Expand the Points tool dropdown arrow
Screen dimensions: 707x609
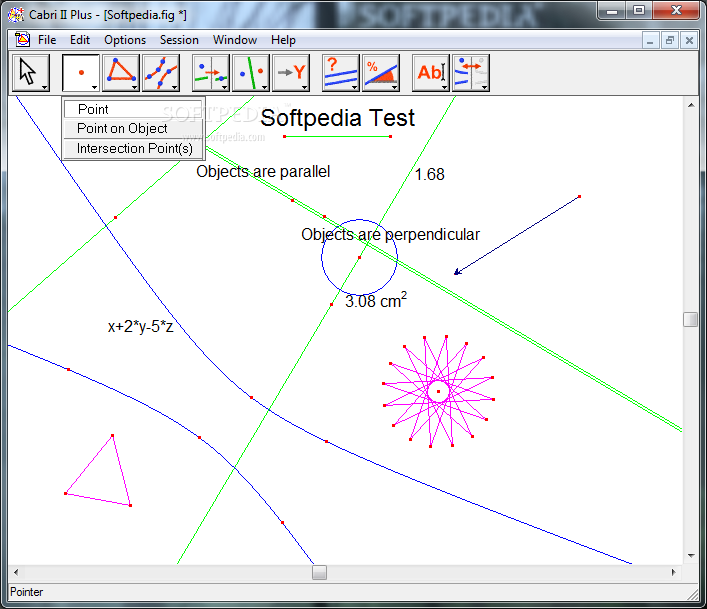(x=94, y=87)
